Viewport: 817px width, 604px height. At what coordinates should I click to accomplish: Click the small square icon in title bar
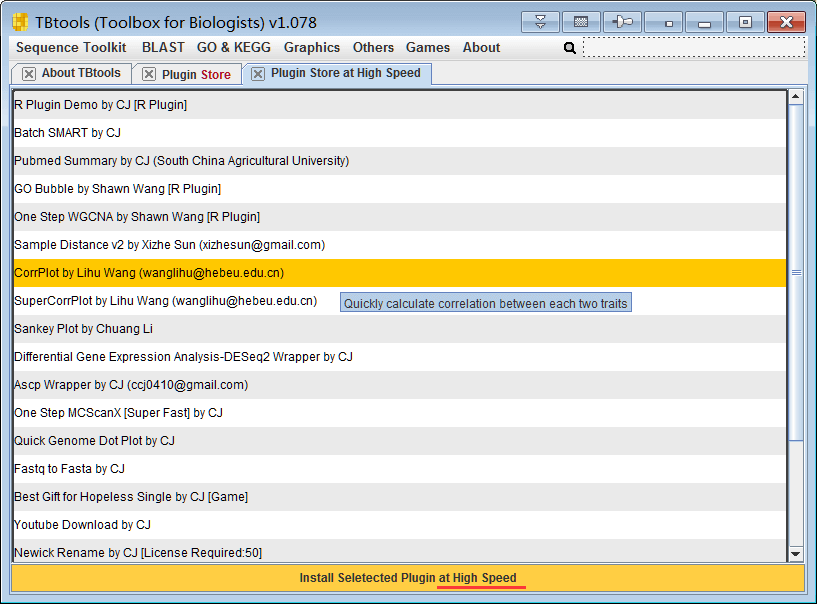[x=663, y=22]
